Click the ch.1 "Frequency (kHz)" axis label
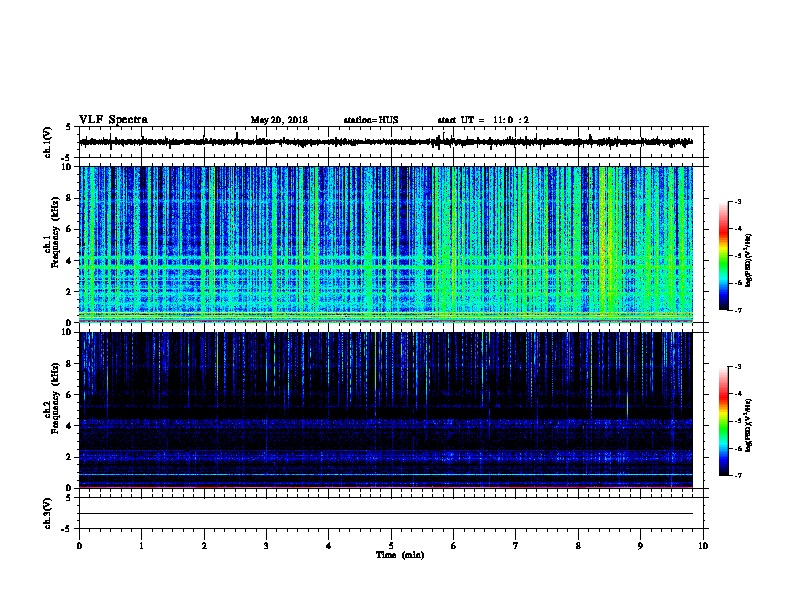Image resolution: width=792 pixels, height=612 pixels. 55,232
